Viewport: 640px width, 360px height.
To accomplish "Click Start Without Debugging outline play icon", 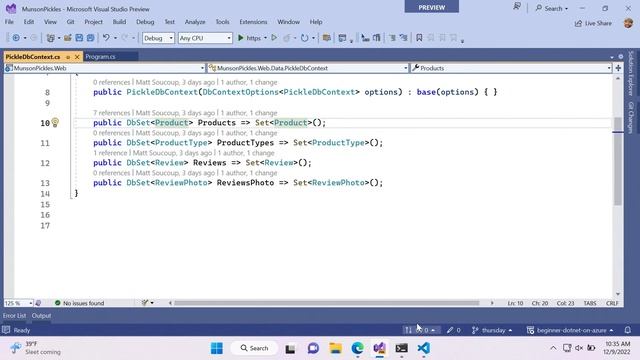I will click(274, 38).
